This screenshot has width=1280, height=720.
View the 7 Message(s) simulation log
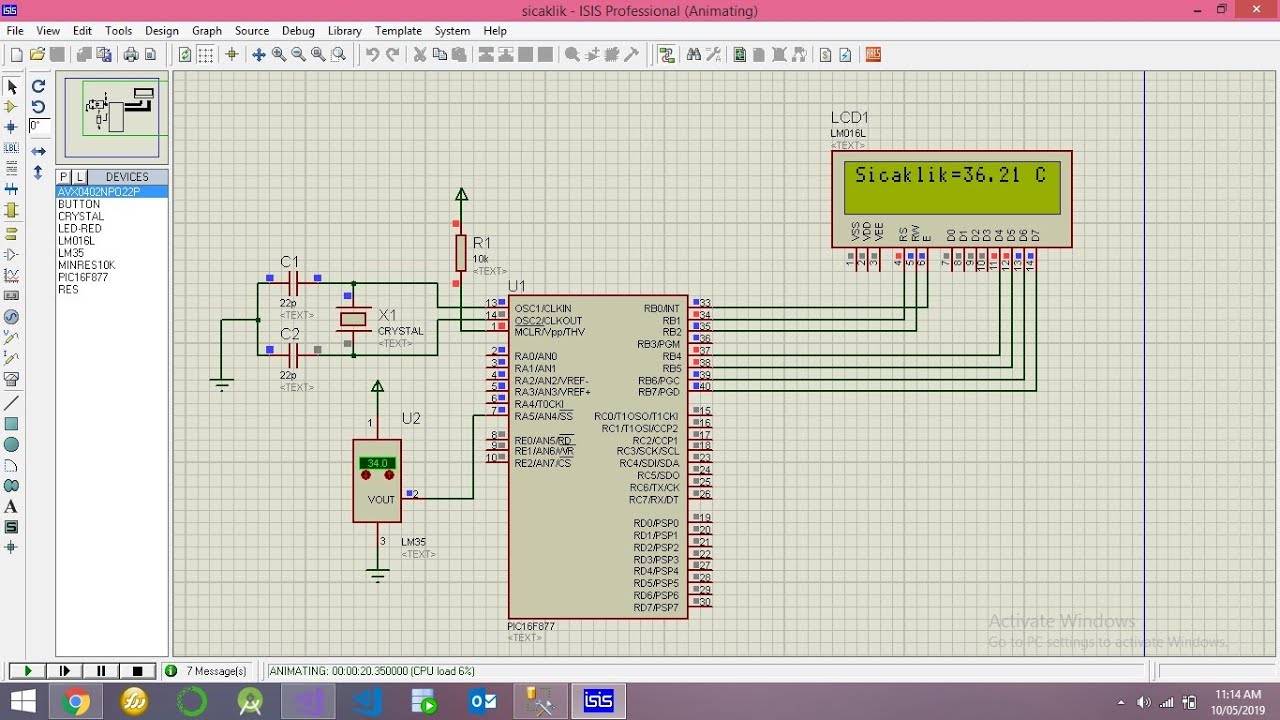pyautogui.click(x=206, y=671)
